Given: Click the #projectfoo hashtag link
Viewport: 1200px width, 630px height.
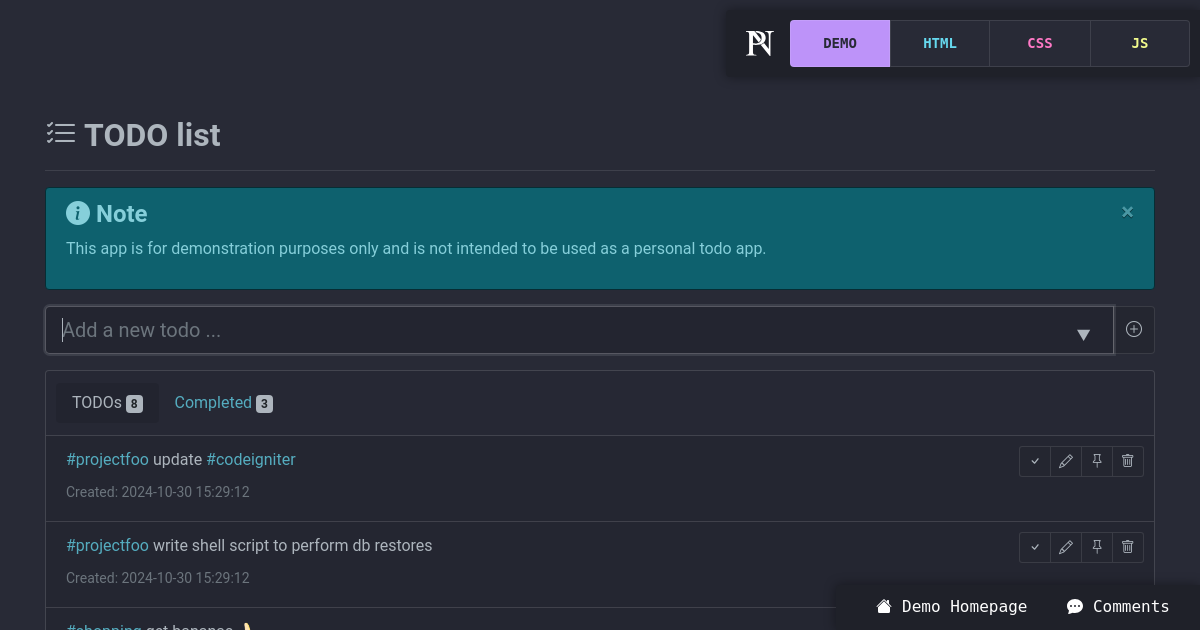Looking at the screenshot, I should pos(107,459).
